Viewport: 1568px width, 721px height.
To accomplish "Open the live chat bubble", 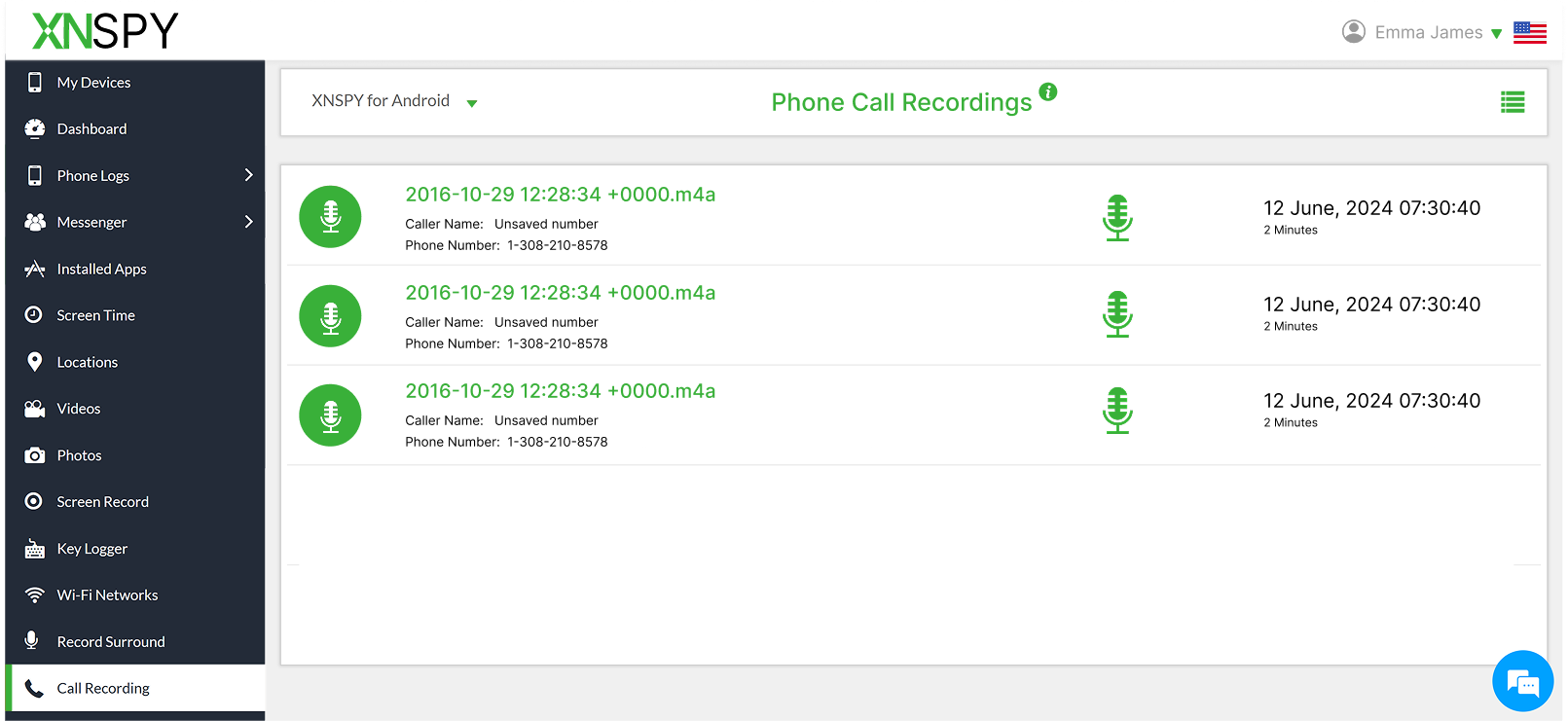I will 1522,681.
